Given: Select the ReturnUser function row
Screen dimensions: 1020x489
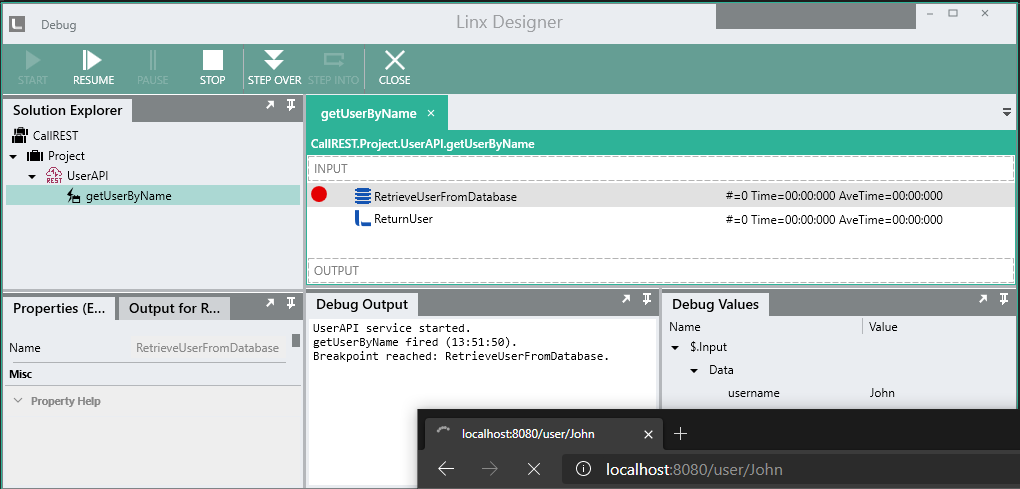Looking at the screenshot, I should point(660,219).
